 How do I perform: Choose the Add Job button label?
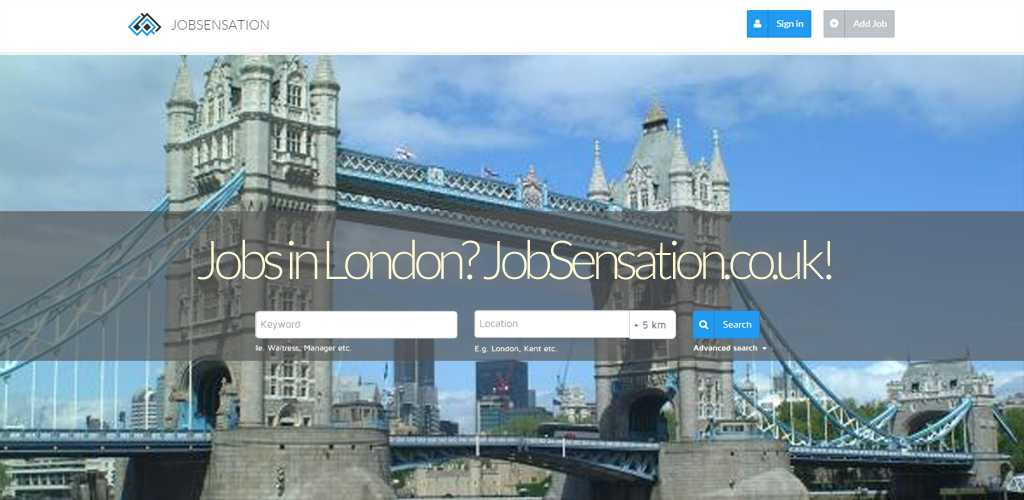click(870, 23)
